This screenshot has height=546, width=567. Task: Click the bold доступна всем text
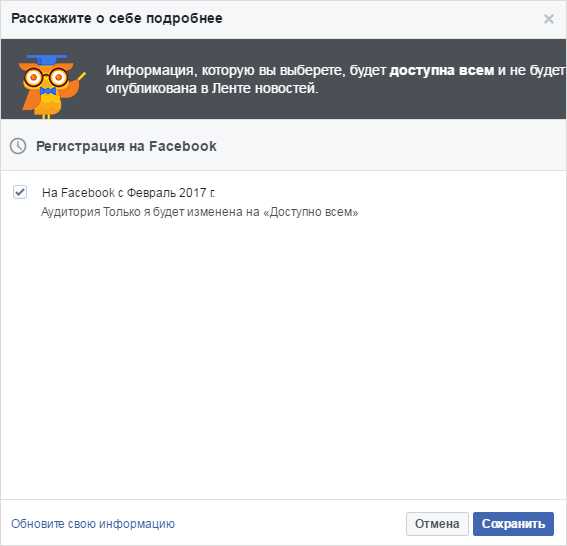click(x=442, y=70)
